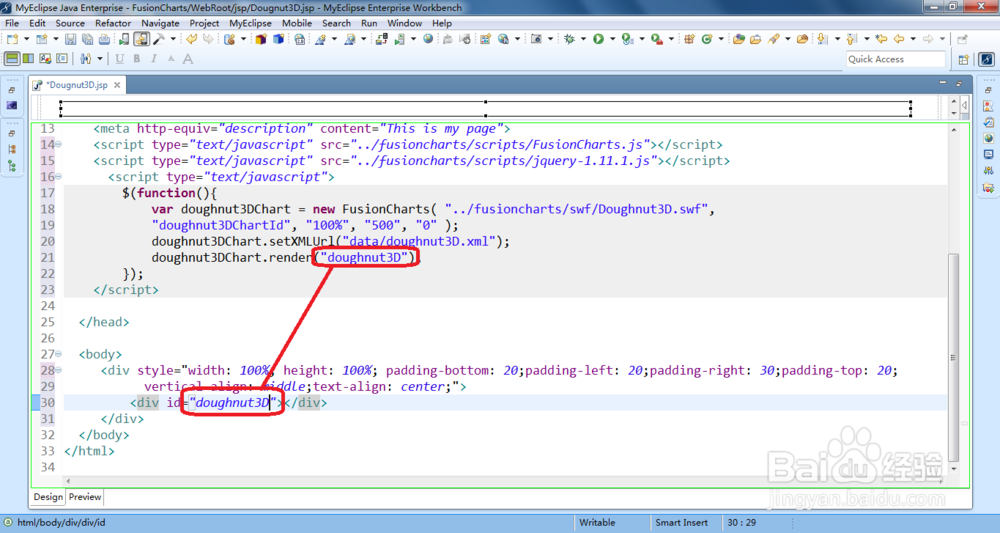Open the Debug button dropdown arrow
The height and width of the screenshot is (533, 1000).
point(584,40)
